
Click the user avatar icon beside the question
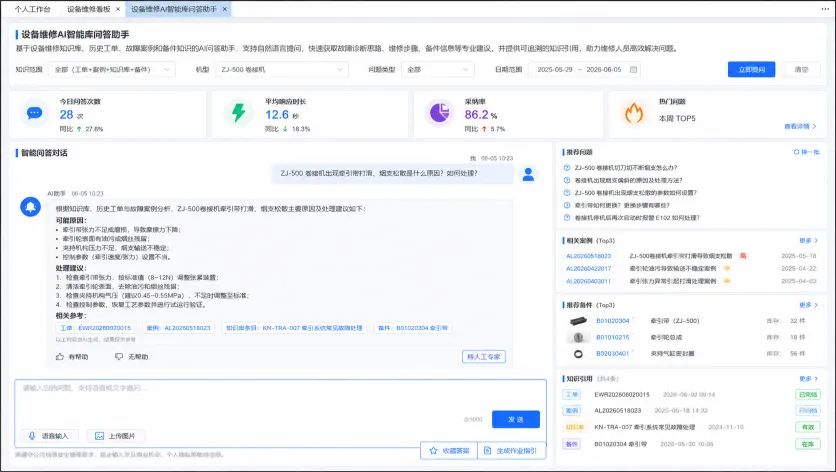point(528,174)
